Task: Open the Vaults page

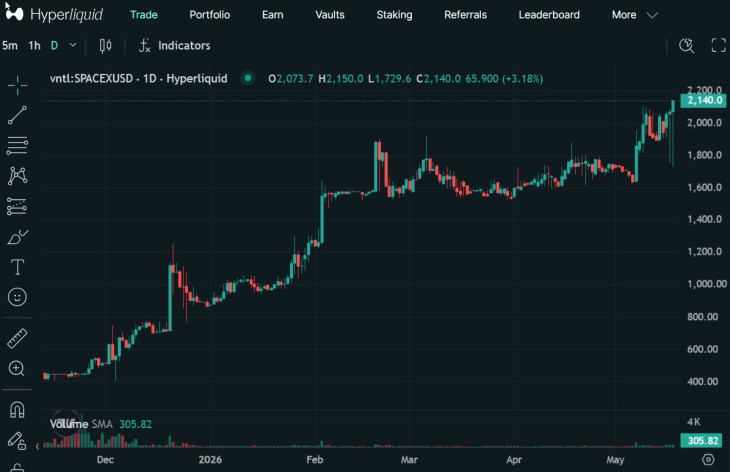Action: click(330, 15)
